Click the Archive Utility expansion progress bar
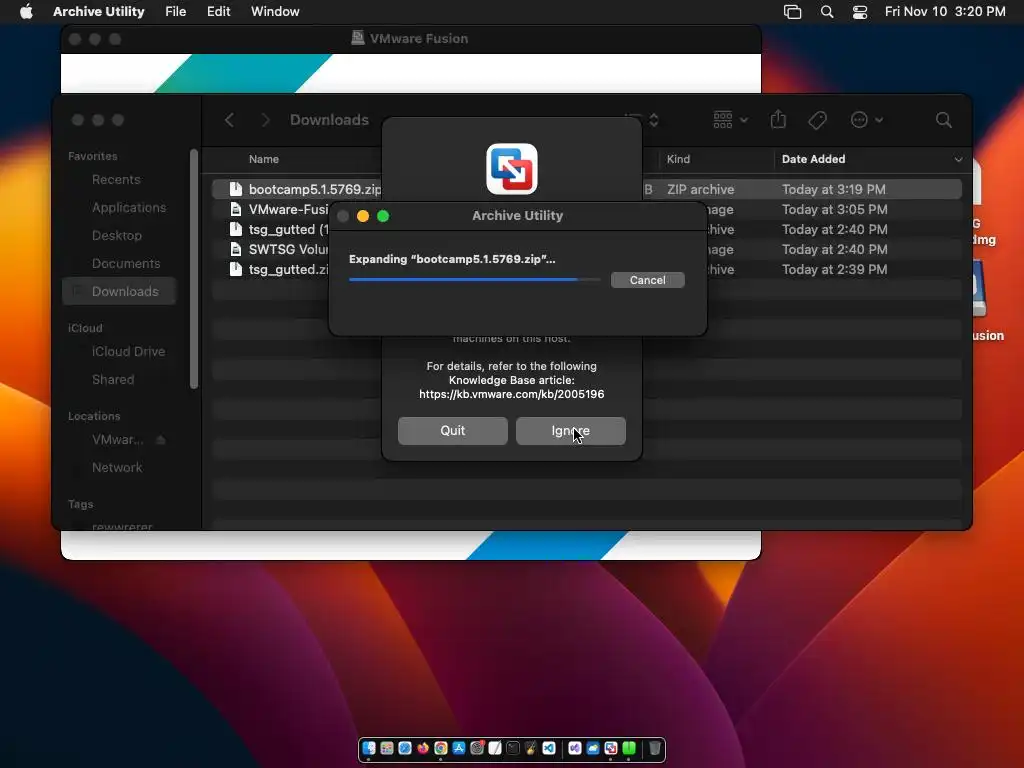The width and height of the screenshot is (1024, 768). tap(474, 280)
